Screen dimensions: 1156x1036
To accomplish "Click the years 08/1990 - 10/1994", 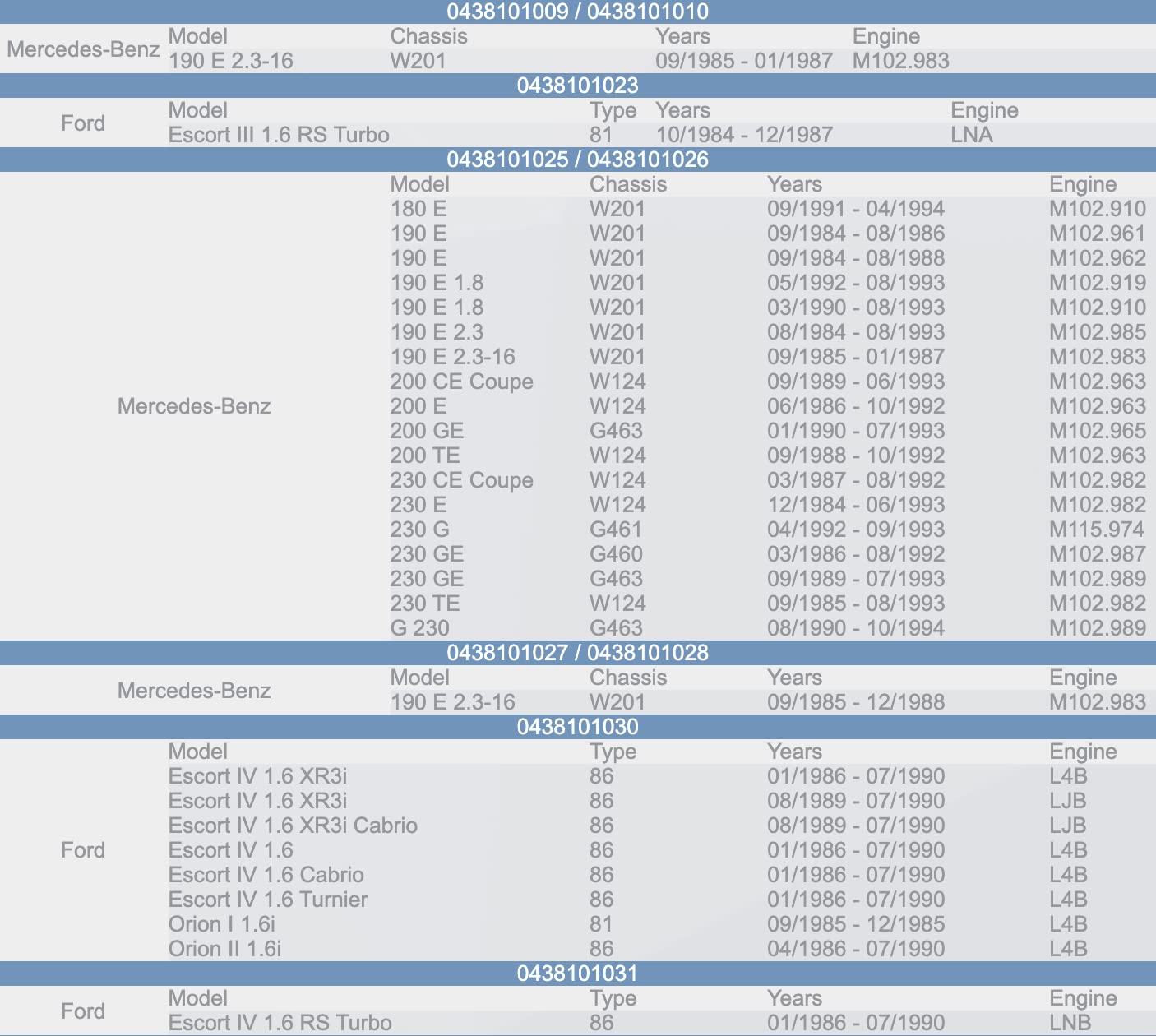I will pyautogui.click(x=856, y=628).
